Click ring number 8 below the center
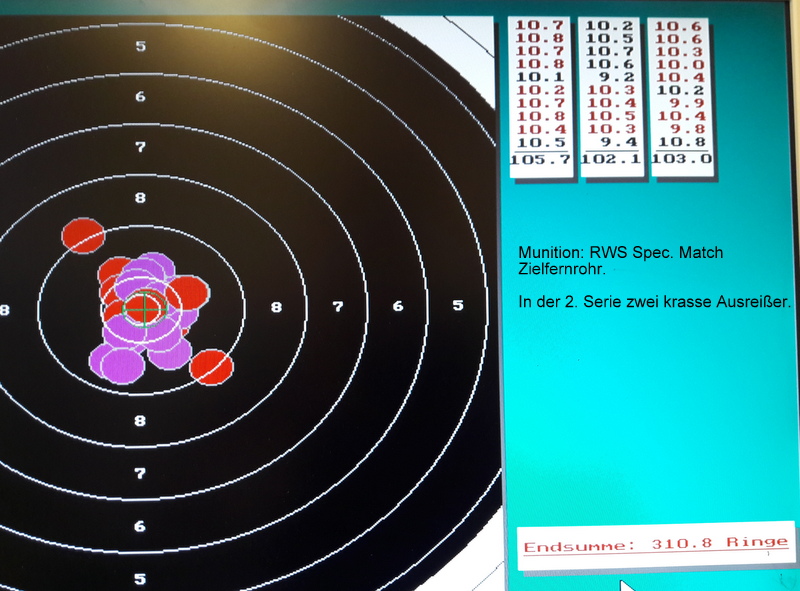 click(x=140, y=420)
